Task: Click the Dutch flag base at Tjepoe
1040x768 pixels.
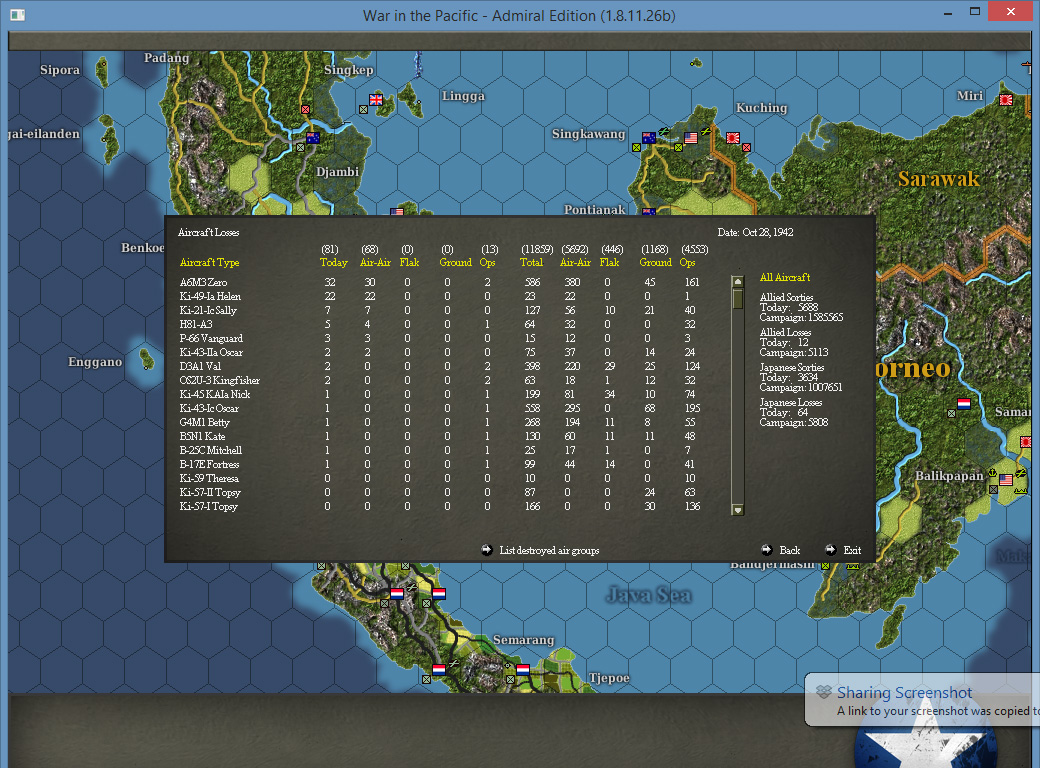Action: point(523,670)
